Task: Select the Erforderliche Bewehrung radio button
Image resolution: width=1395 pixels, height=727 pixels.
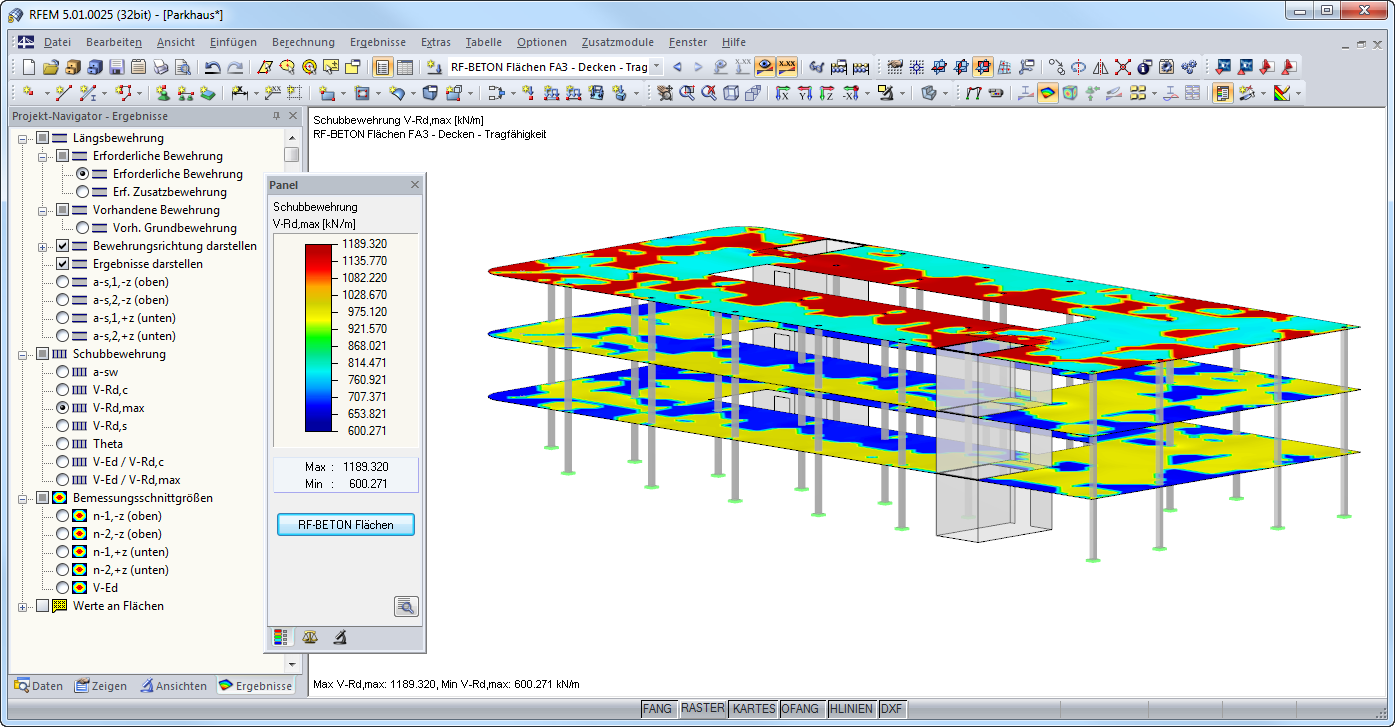Action: point(82,174)
